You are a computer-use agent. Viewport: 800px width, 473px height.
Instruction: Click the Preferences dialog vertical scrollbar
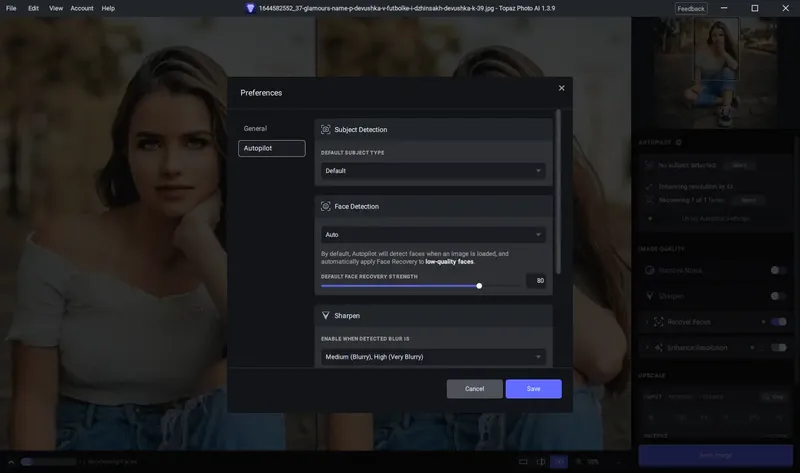click(x=558, y=192)
